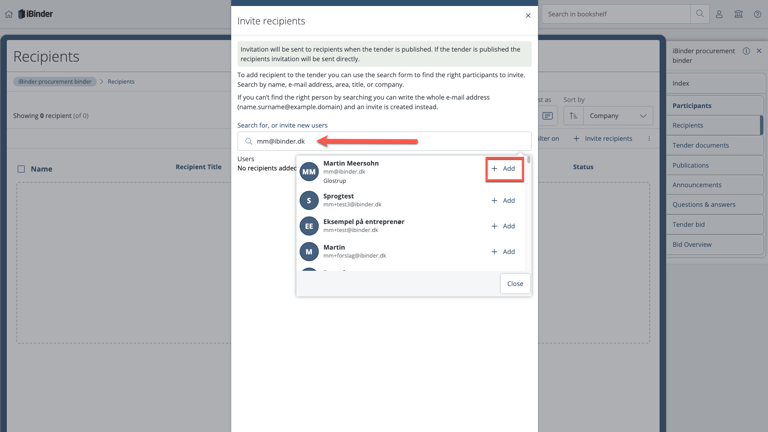Click the bookshelf search magnifier icon

(699, 14)
